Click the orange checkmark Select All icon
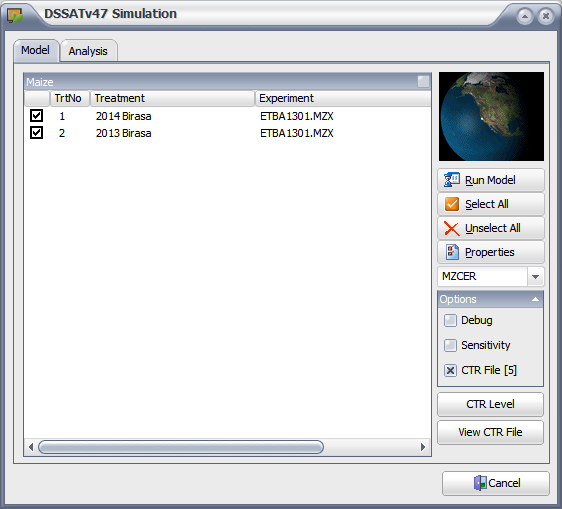 [452, 204]
